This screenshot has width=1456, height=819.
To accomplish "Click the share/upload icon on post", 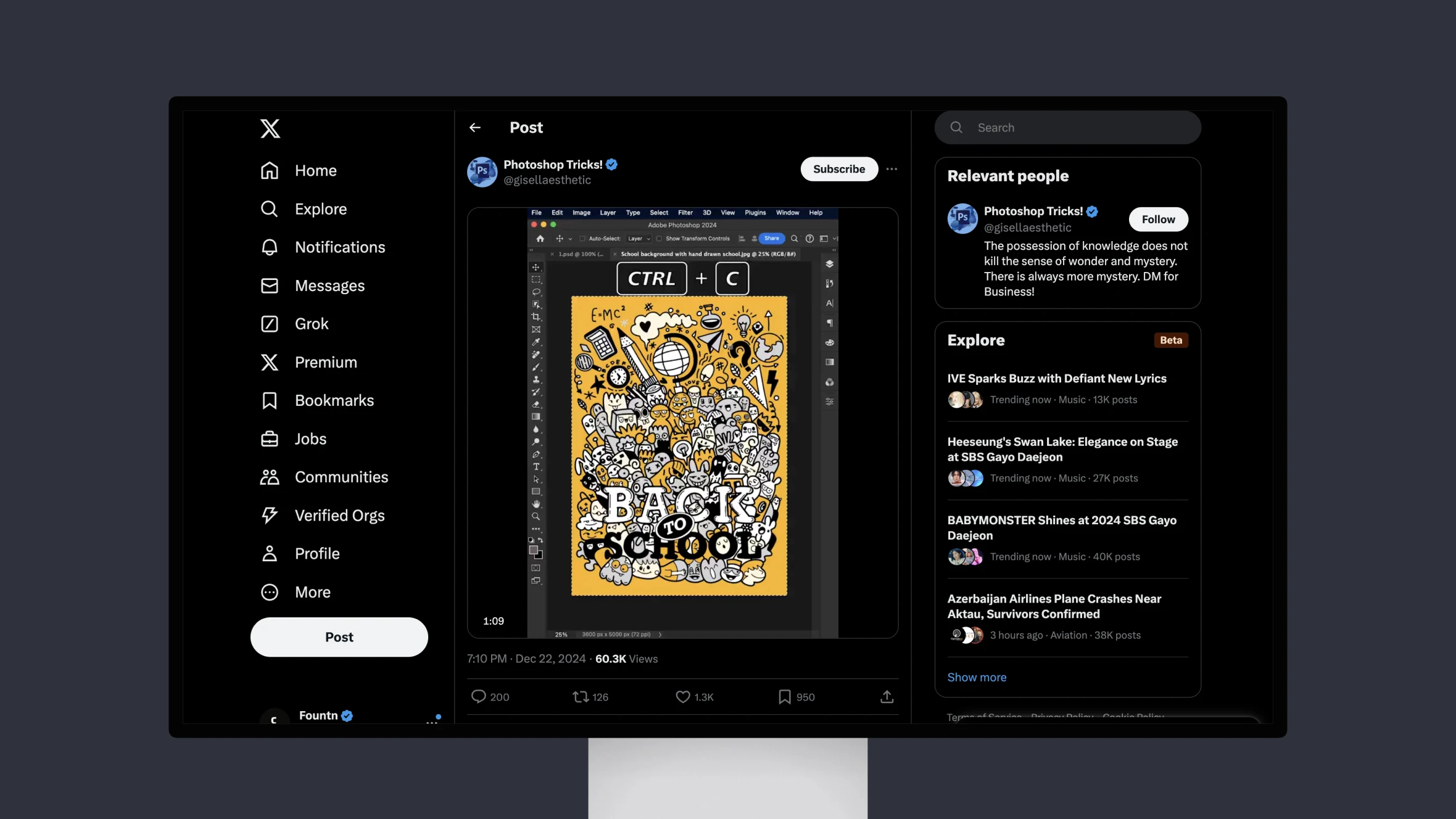I will [886, 697].
